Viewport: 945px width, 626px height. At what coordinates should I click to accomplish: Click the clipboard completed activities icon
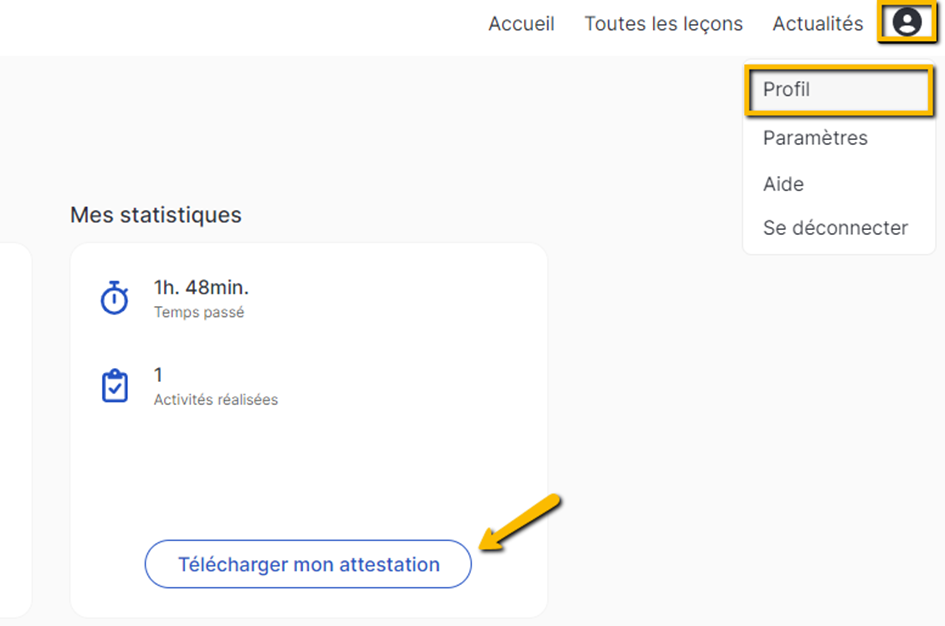click(x=115, y=386)
